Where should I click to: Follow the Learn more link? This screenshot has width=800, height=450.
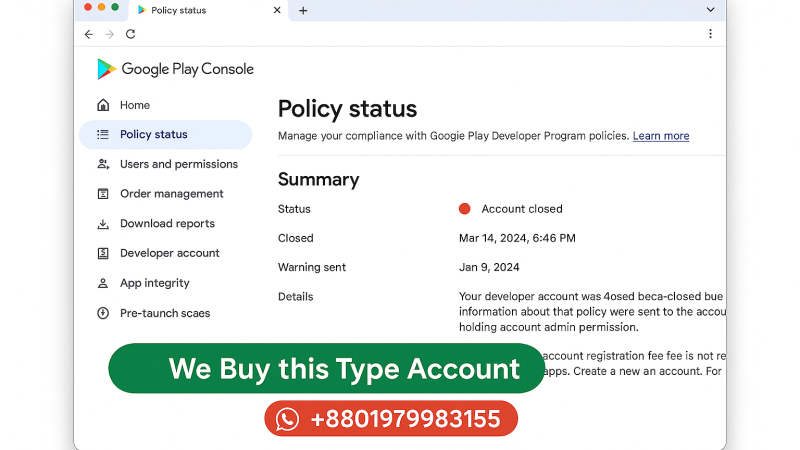tap(661, 136)
